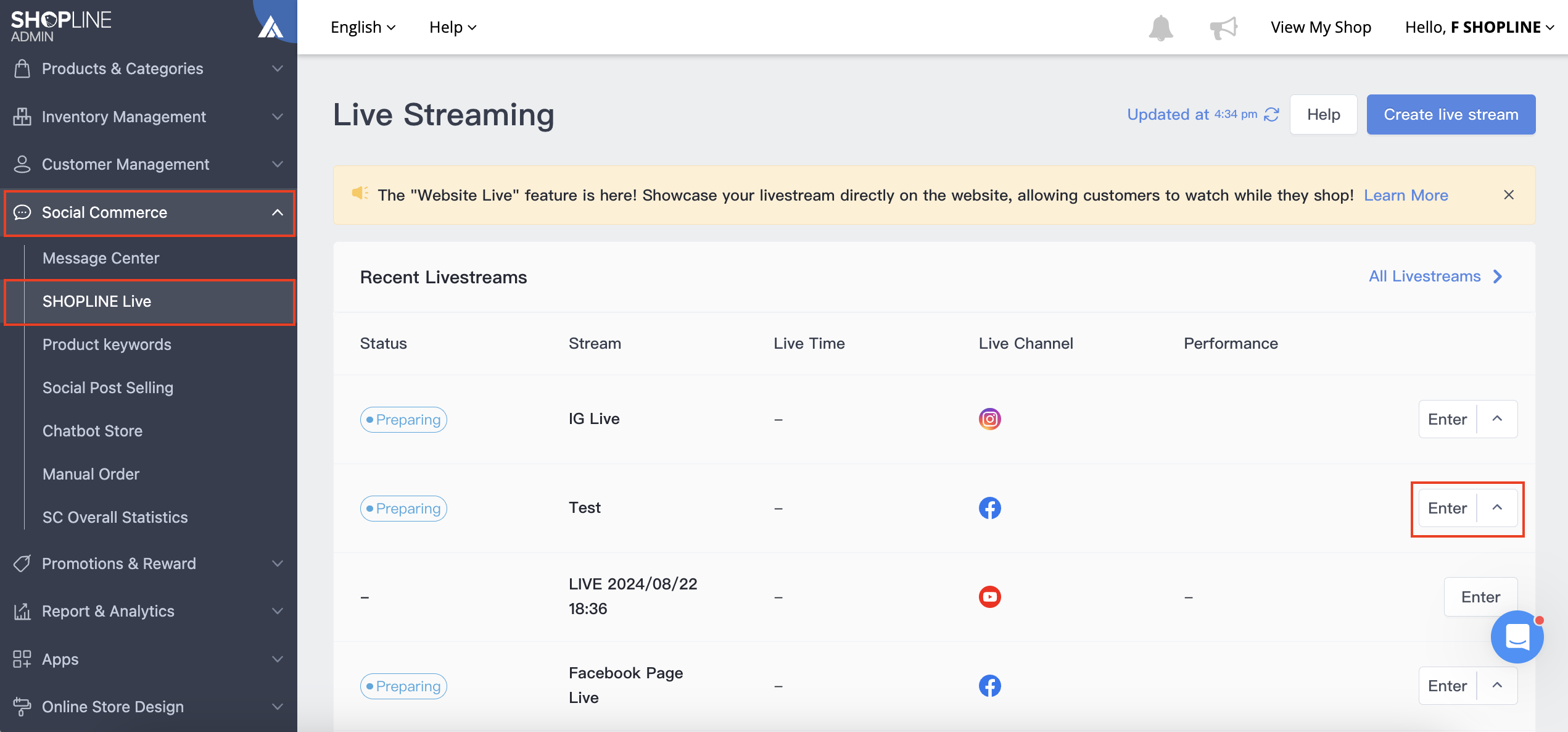Click Enter for the IG Live stream
The image size is (1568, 732).
pos(1447,419)
